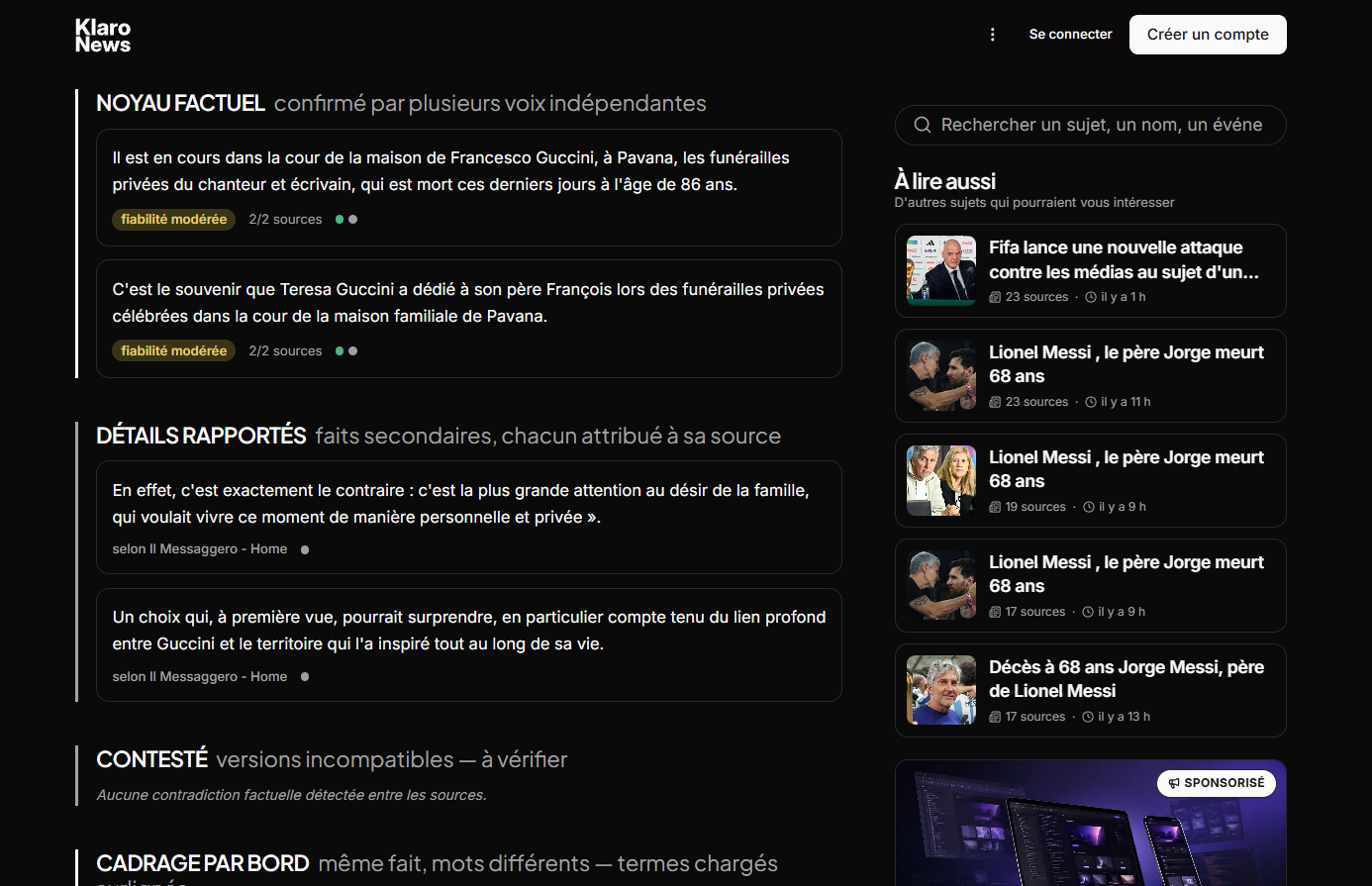The width and height of the screenshot is (1372, 886).
Task: Open the sponsored devices banner image
Action: pos(1090,824)
